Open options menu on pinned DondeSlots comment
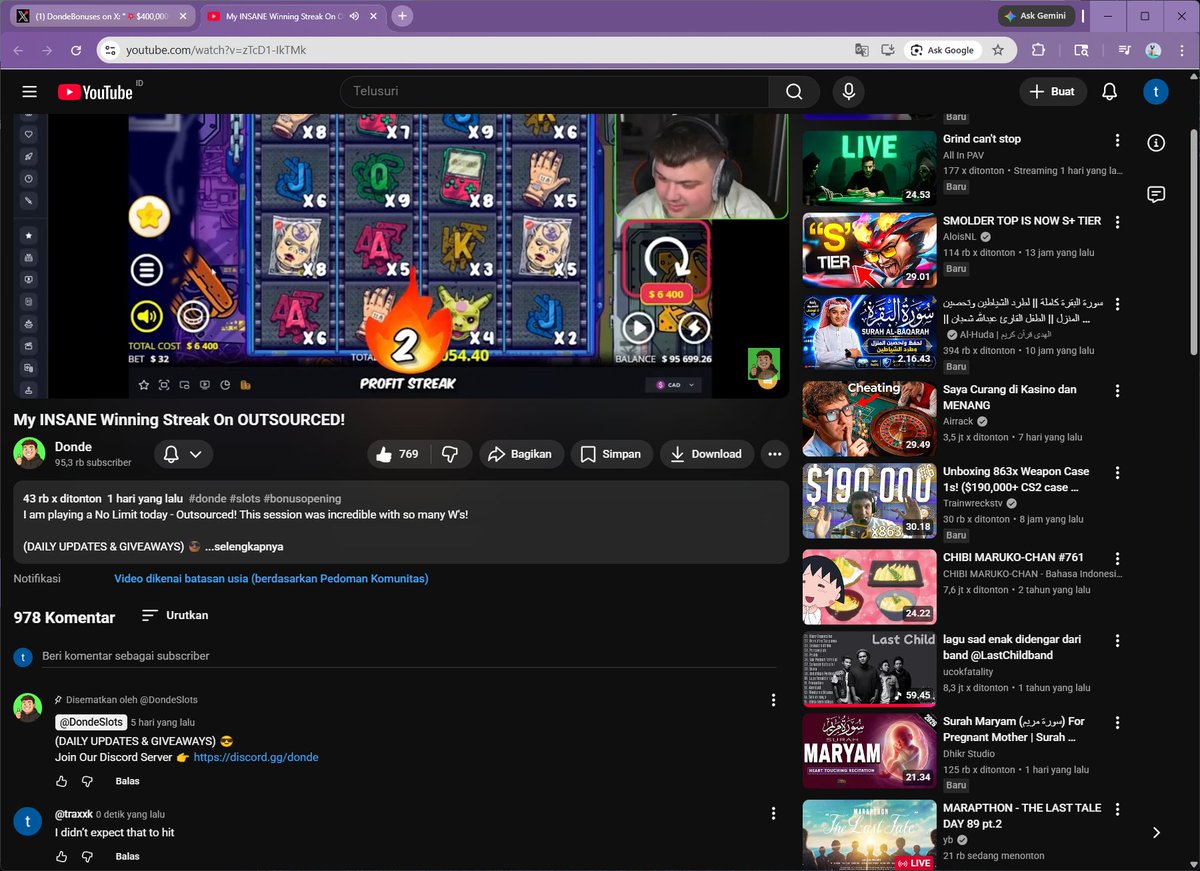The height and width of the screenshot is (871, 1200). pos(772,700)
